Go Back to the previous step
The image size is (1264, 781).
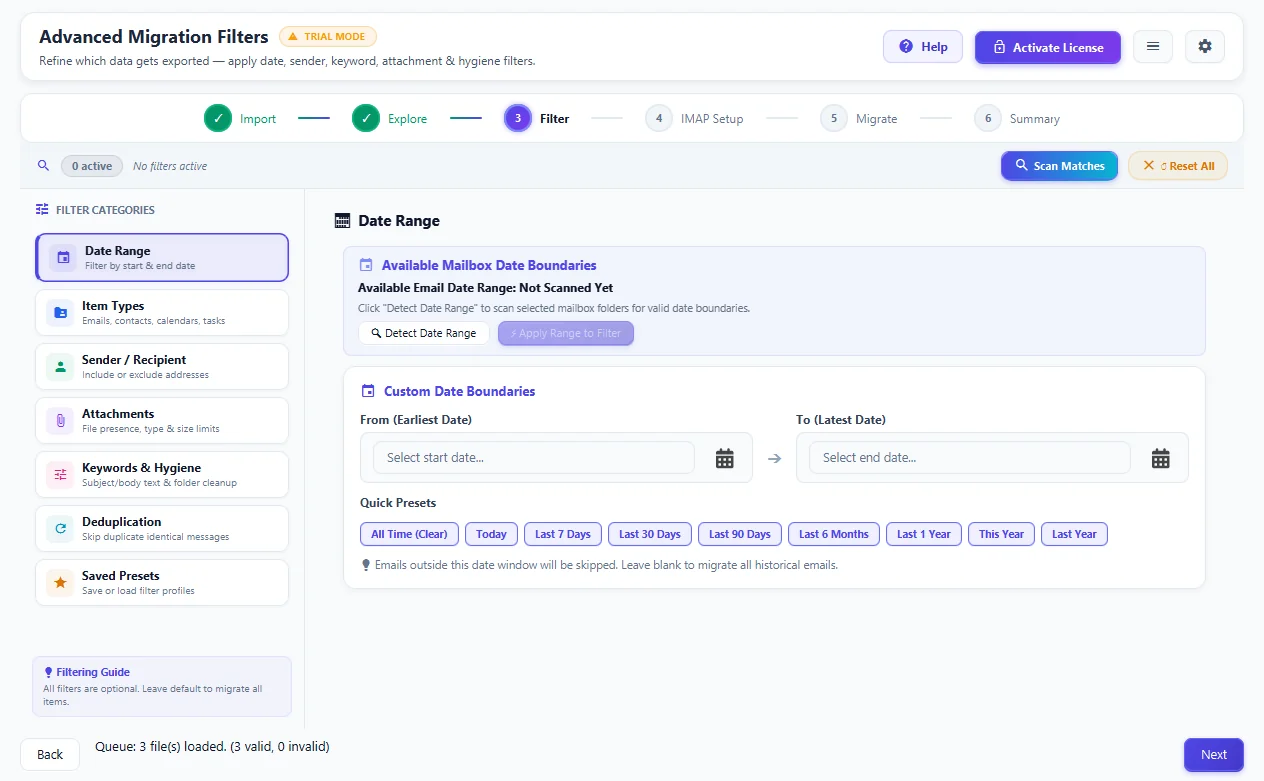[50, 755]
